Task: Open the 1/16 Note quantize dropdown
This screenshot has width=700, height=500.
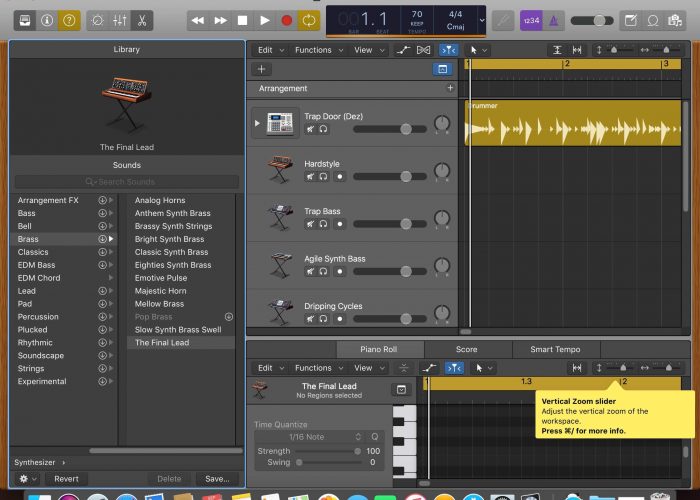Action: pos(310,437)
